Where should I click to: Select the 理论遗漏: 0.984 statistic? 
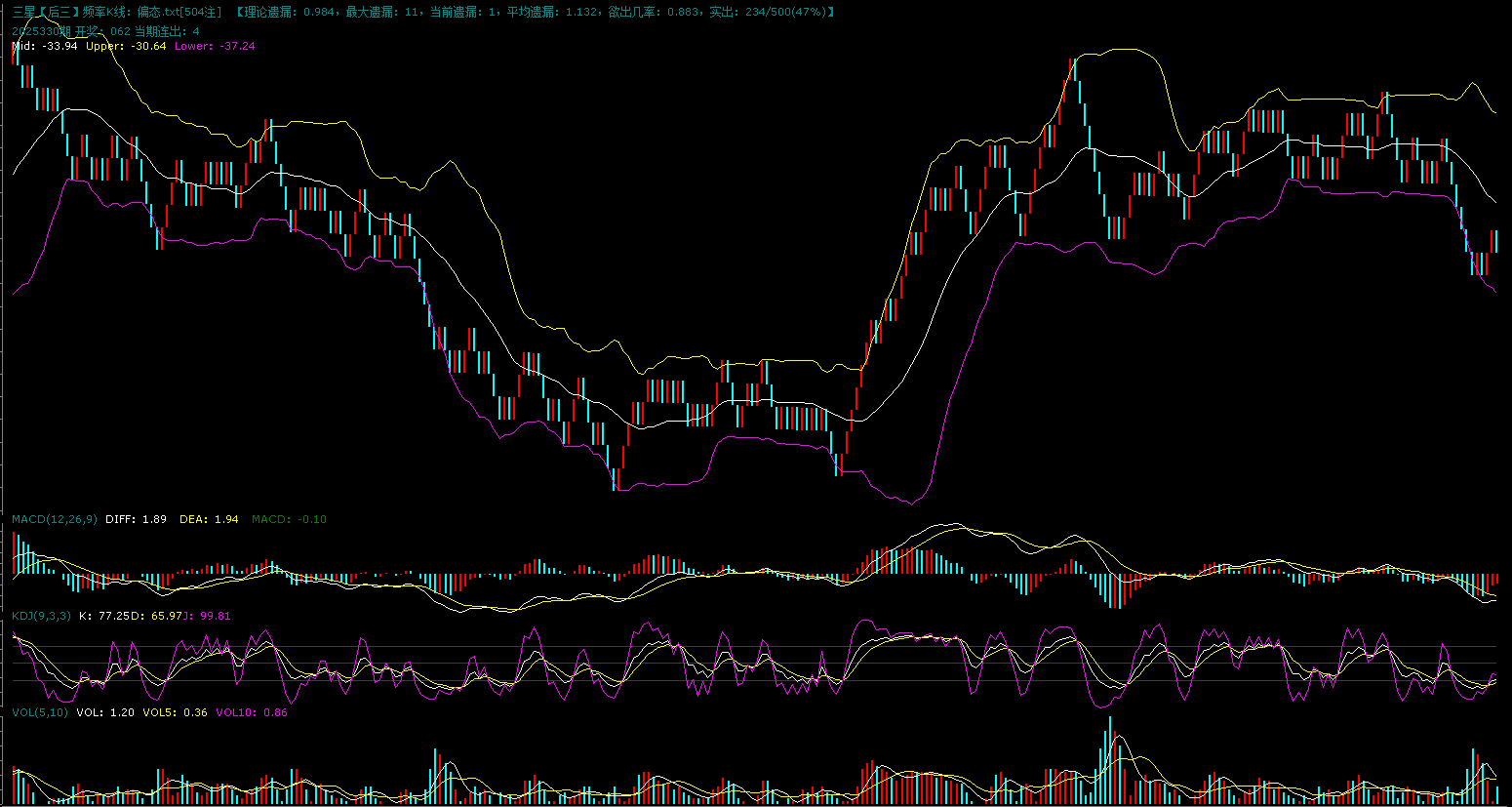pyautogui.click(x=291, y=12)
